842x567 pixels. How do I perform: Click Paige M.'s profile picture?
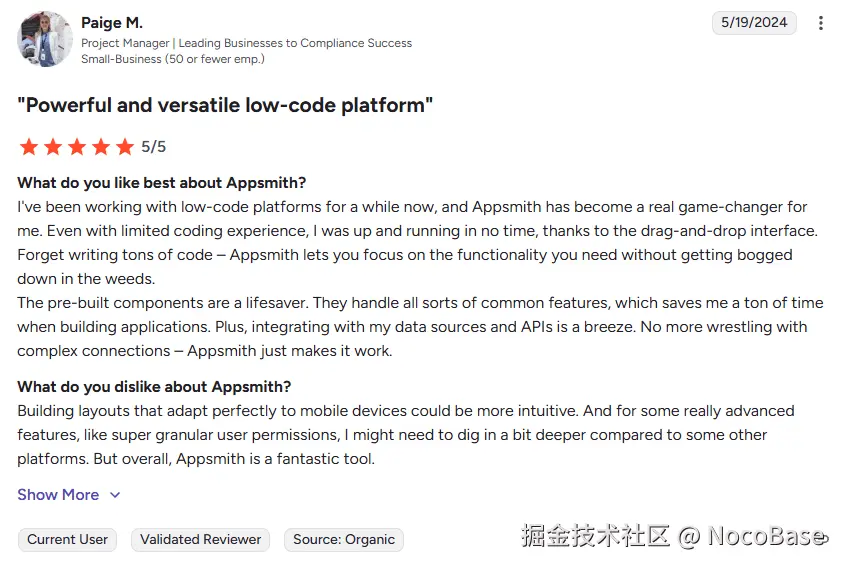[x=45, y=39]
